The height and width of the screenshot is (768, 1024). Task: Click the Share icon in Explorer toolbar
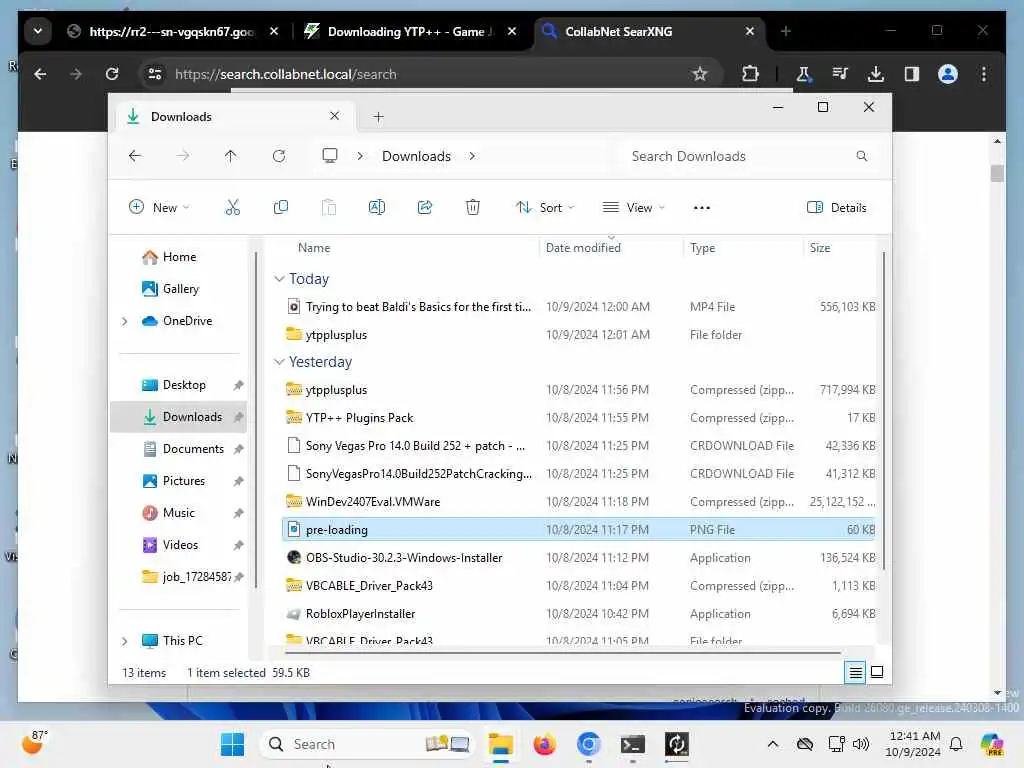[424, 208]
